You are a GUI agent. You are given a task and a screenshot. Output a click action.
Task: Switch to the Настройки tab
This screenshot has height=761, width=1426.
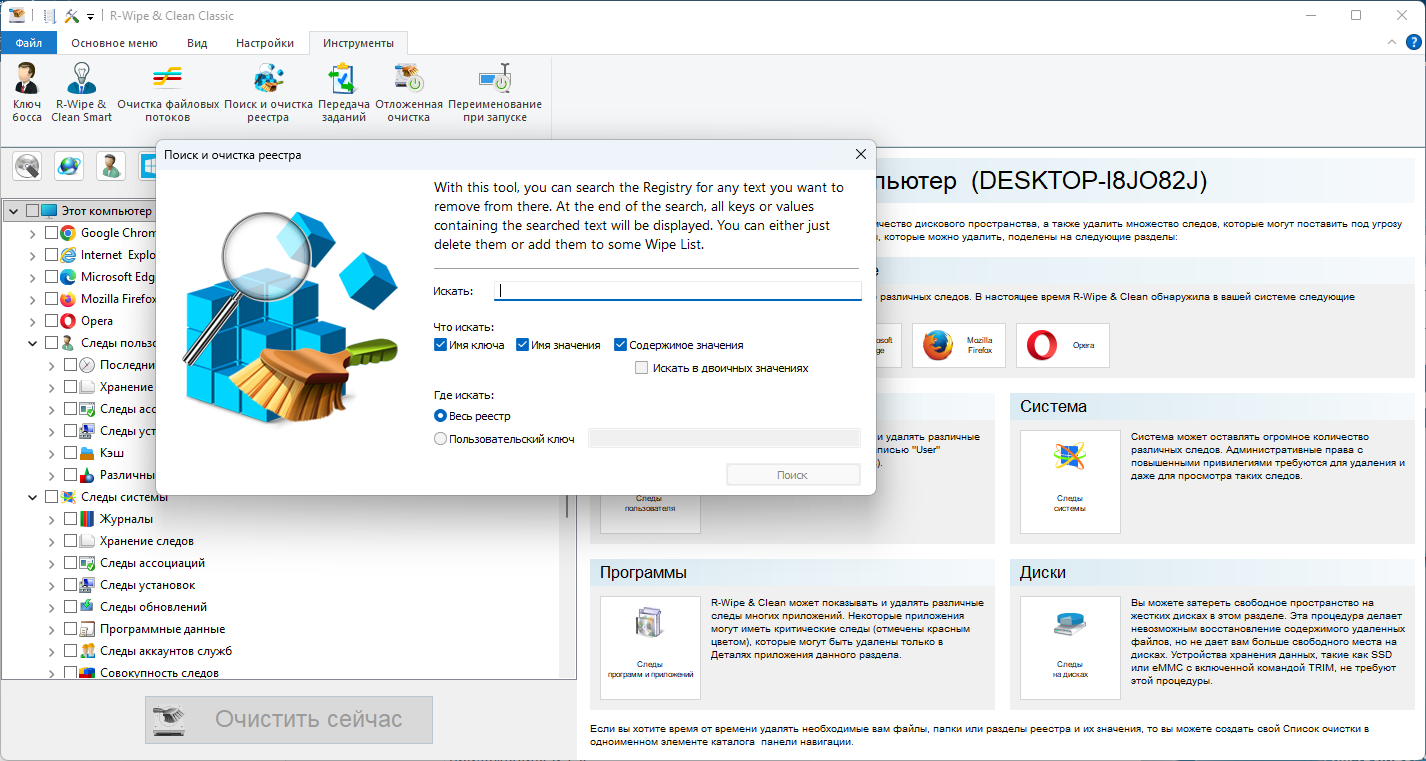coord(264,43)
